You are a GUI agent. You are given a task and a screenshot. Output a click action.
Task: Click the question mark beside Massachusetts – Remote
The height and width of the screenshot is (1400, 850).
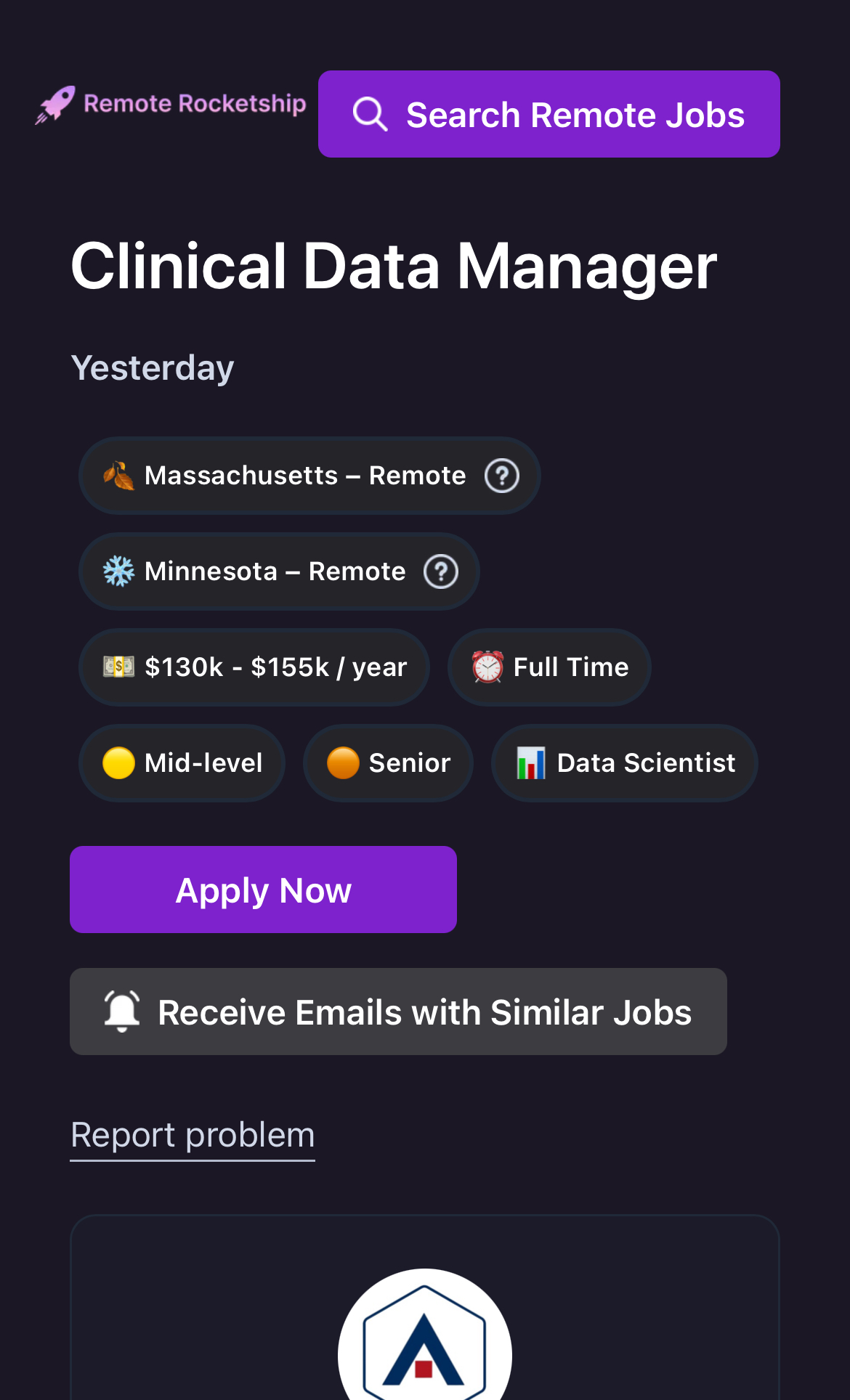tap(502, 476)
